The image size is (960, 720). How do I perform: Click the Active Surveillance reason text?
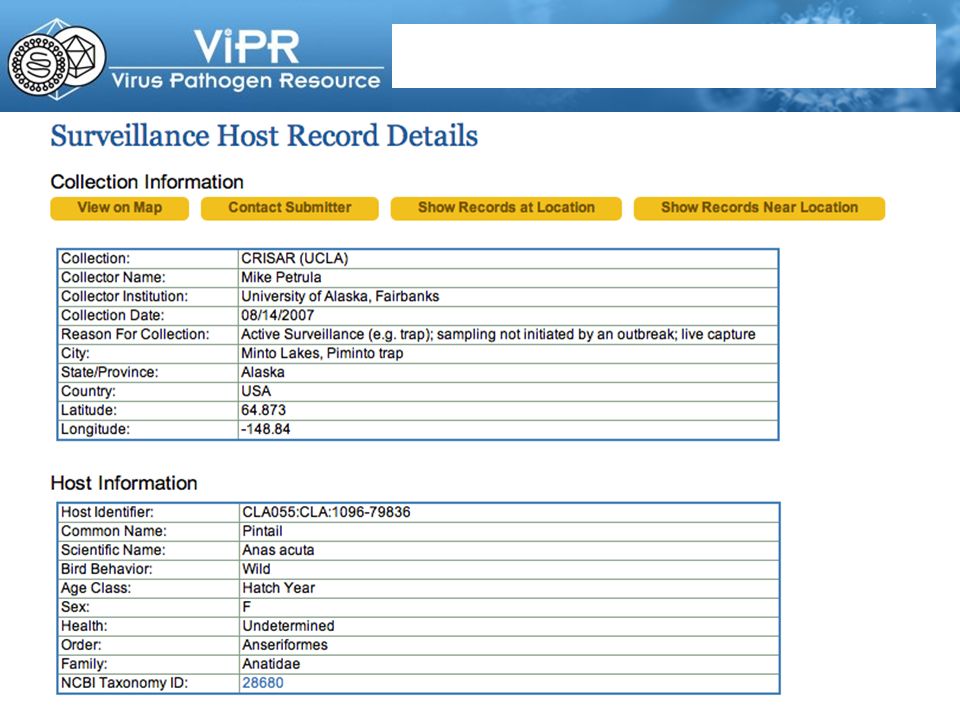pos(498,334)
